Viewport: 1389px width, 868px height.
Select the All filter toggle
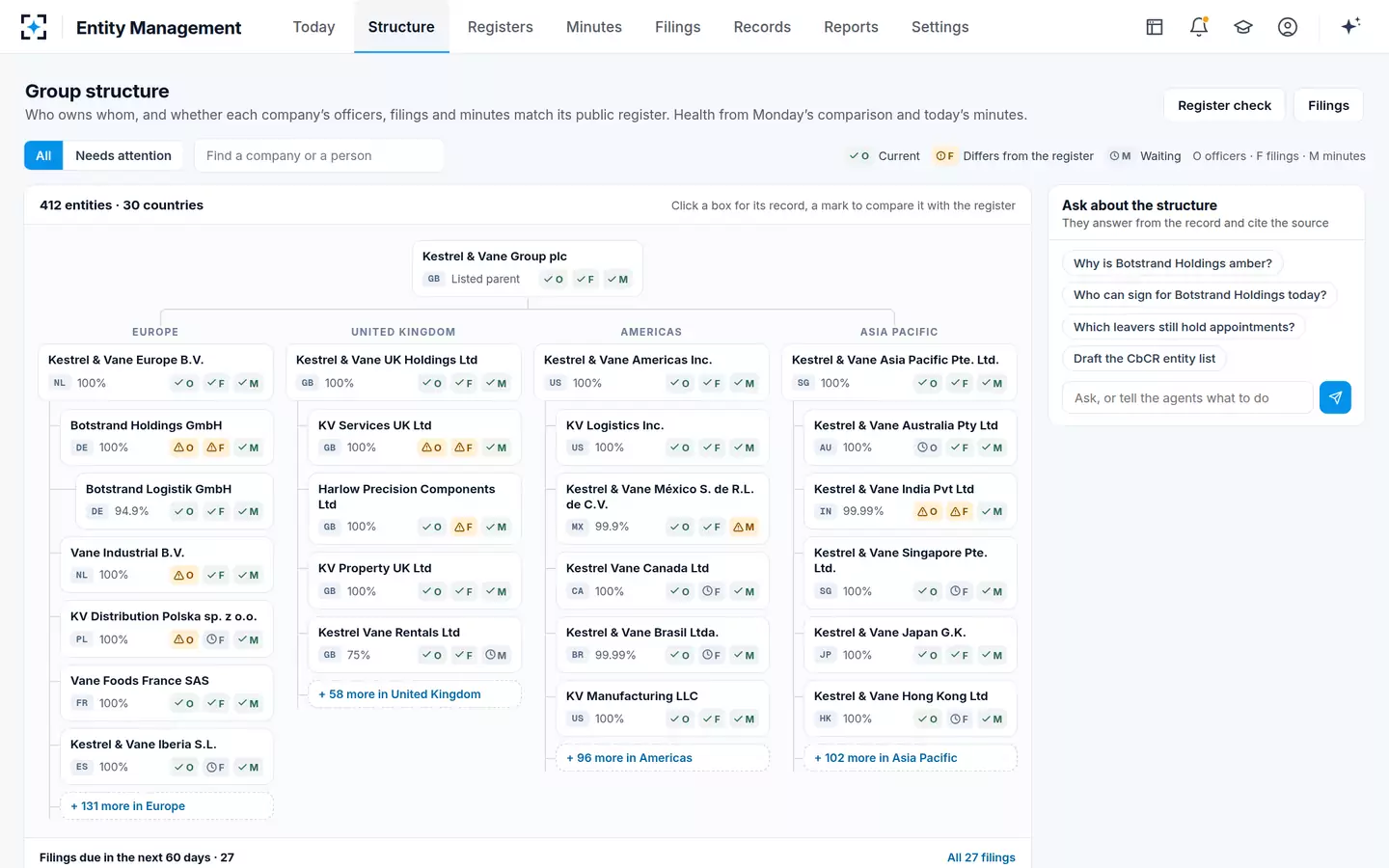43,155
